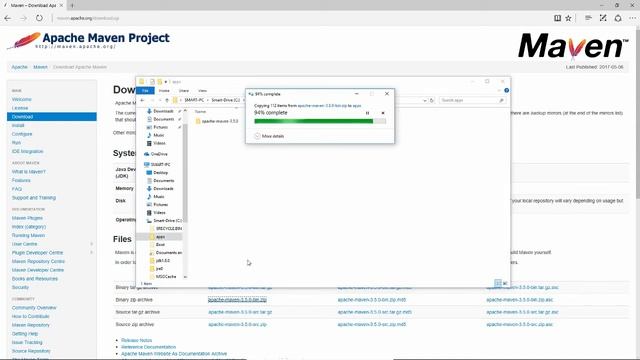
Task: Expand the Explorer ribbon chevron
Action: click(x=499, y=91)
